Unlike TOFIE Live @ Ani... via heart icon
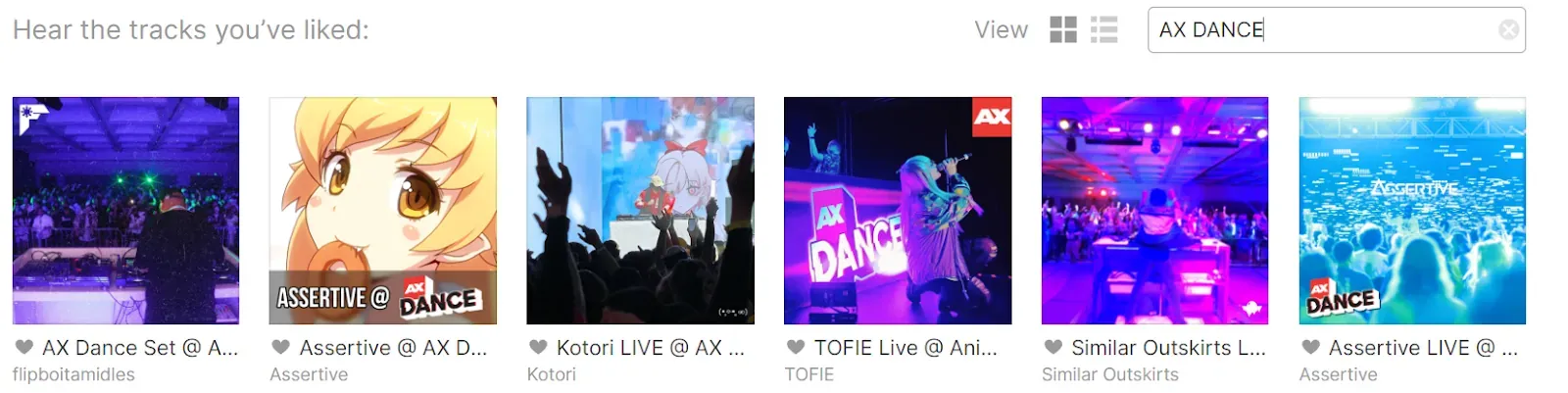Image resolution: width=1568 pixels, height=393 pixels. tap(796, 347)
